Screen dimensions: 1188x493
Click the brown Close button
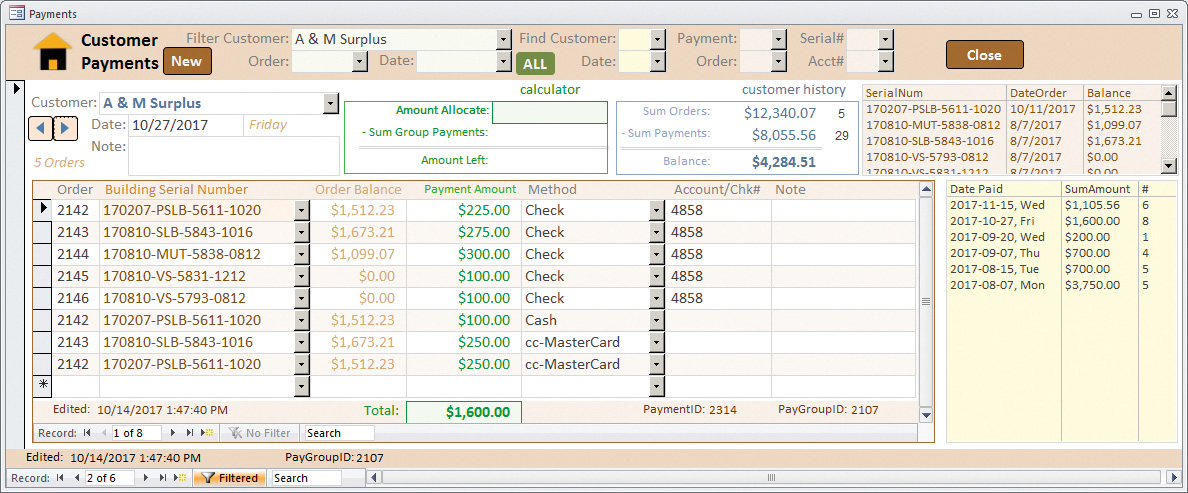coord(984,55)
